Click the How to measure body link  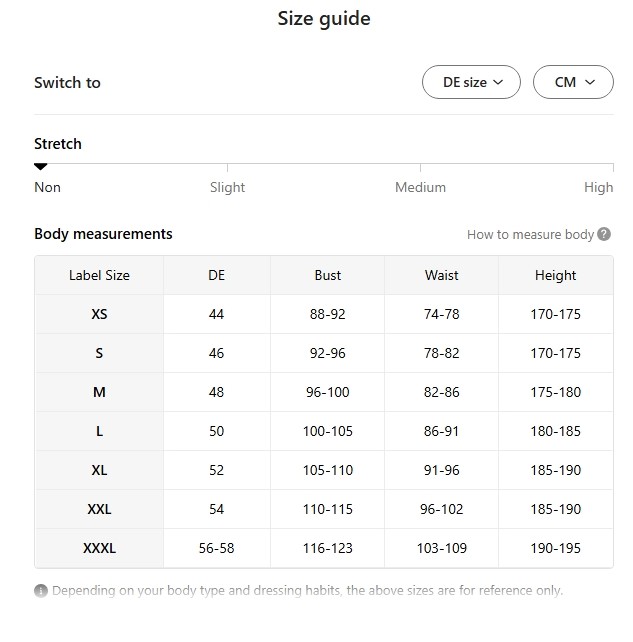(x=530, y=234)
